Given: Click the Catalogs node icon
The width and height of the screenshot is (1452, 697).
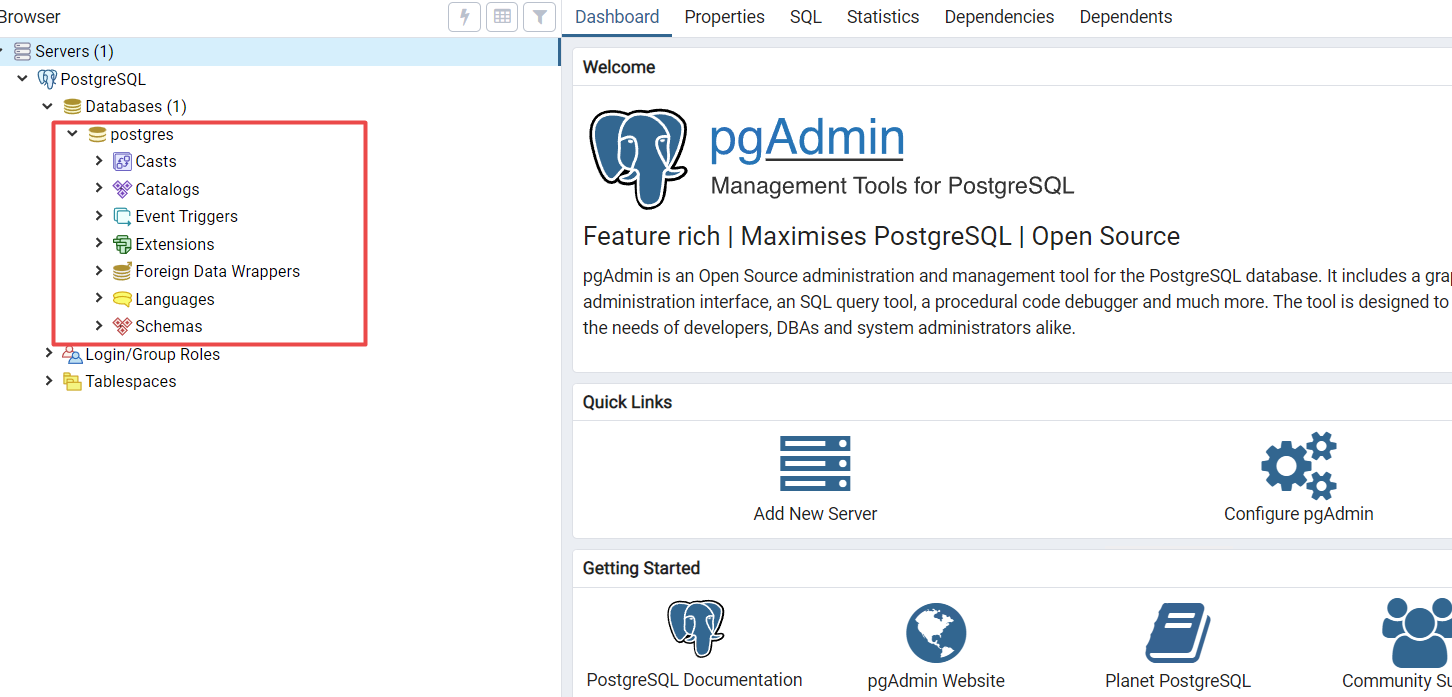Looking at the screenshot, I should tap(122, 189).
